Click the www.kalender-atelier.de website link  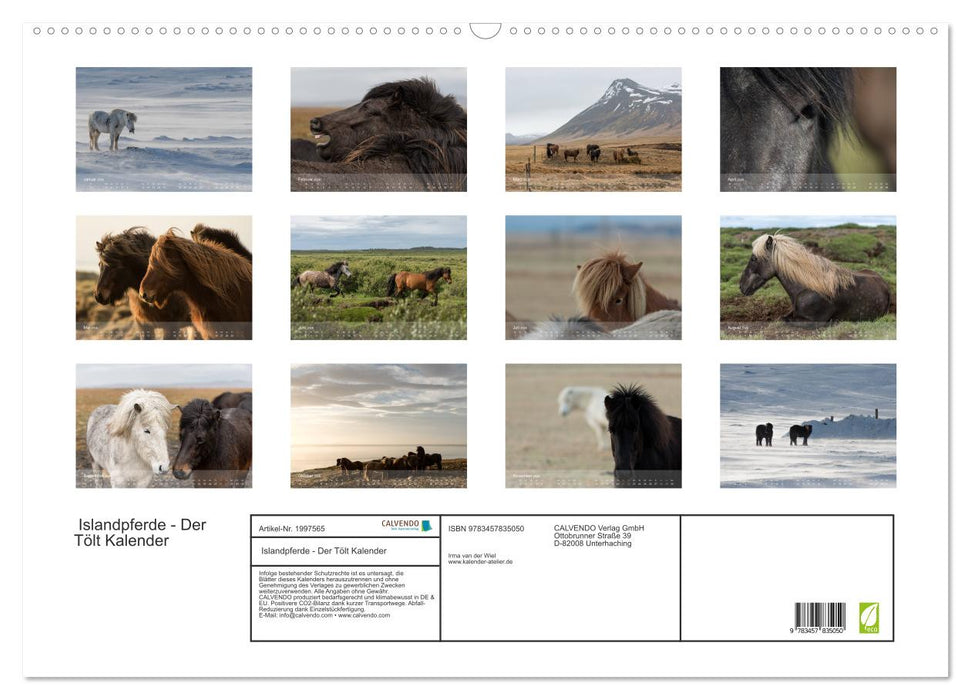coord(480,562)
